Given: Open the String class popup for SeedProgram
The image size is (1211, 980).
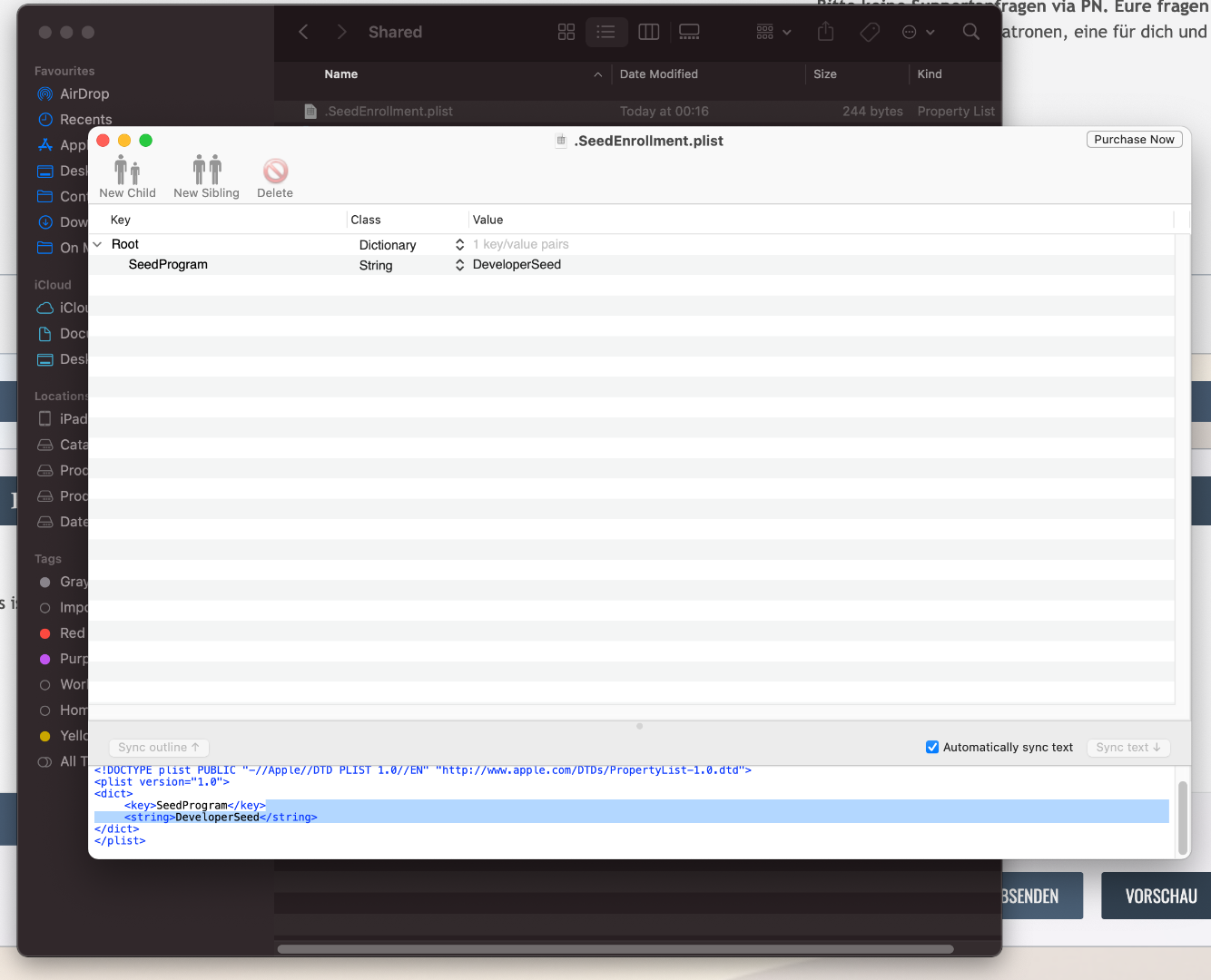Looking at the screenshot, I should tap(459, 265).
